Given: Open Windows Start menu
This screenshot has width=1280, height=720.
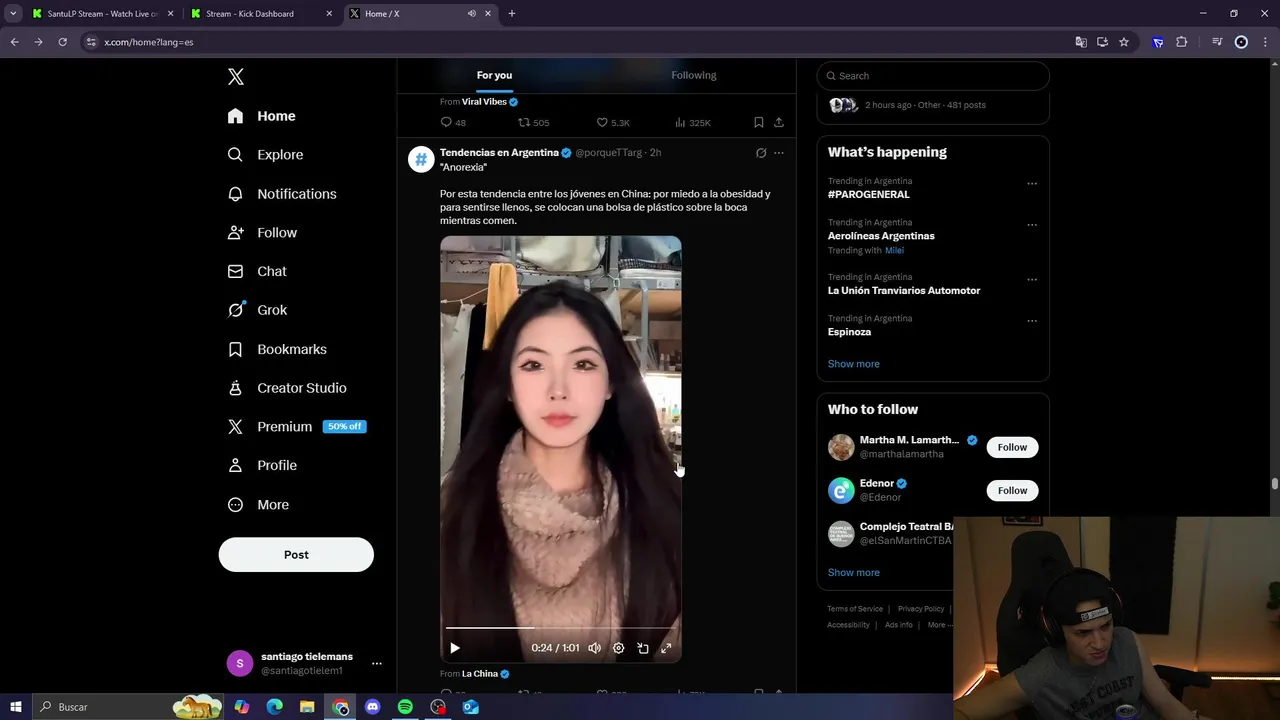Looking at the screenshot, I should [x=16, y=707].
